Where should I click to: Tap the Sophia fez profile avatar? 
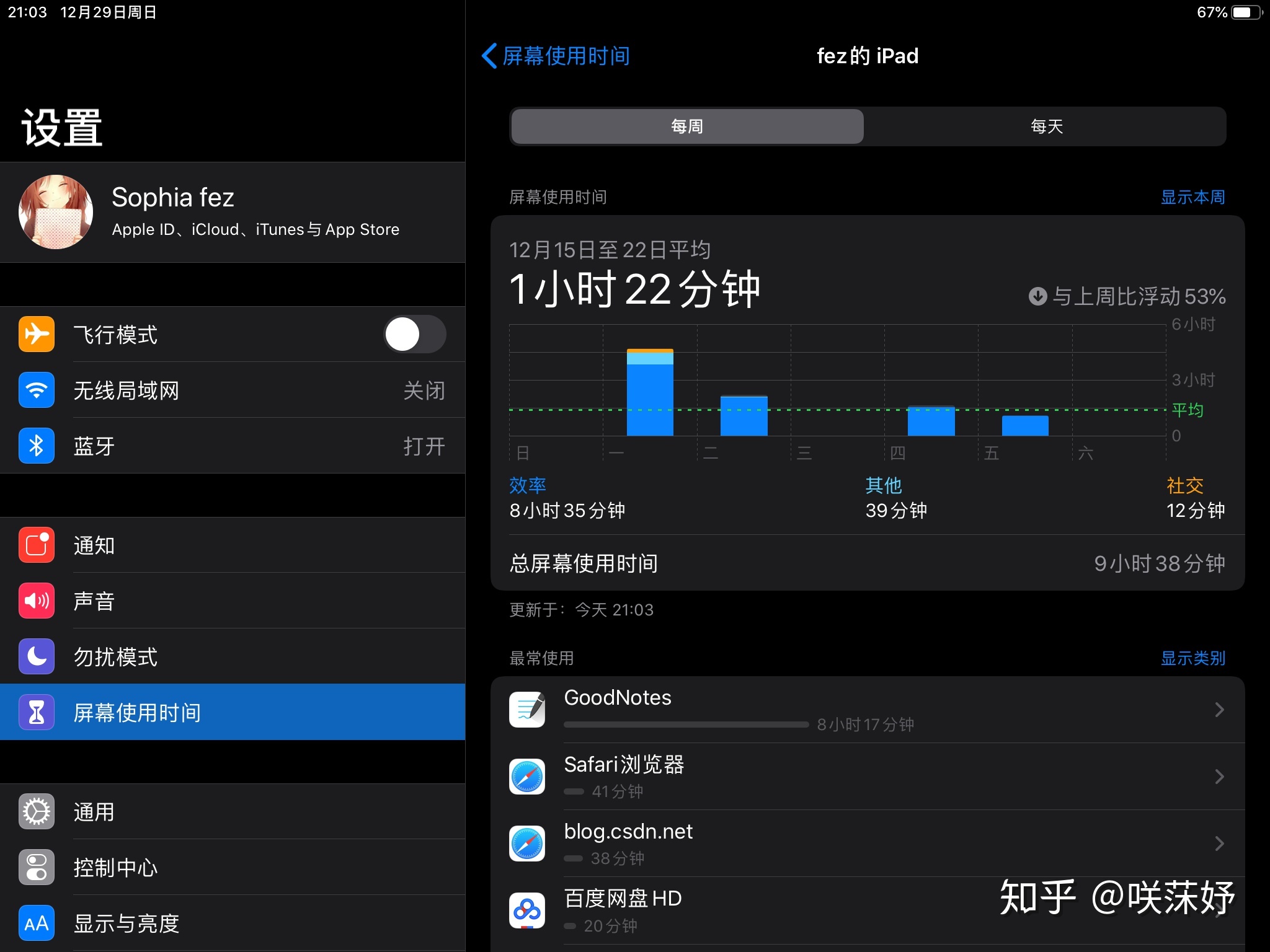[x=56, y=212]
